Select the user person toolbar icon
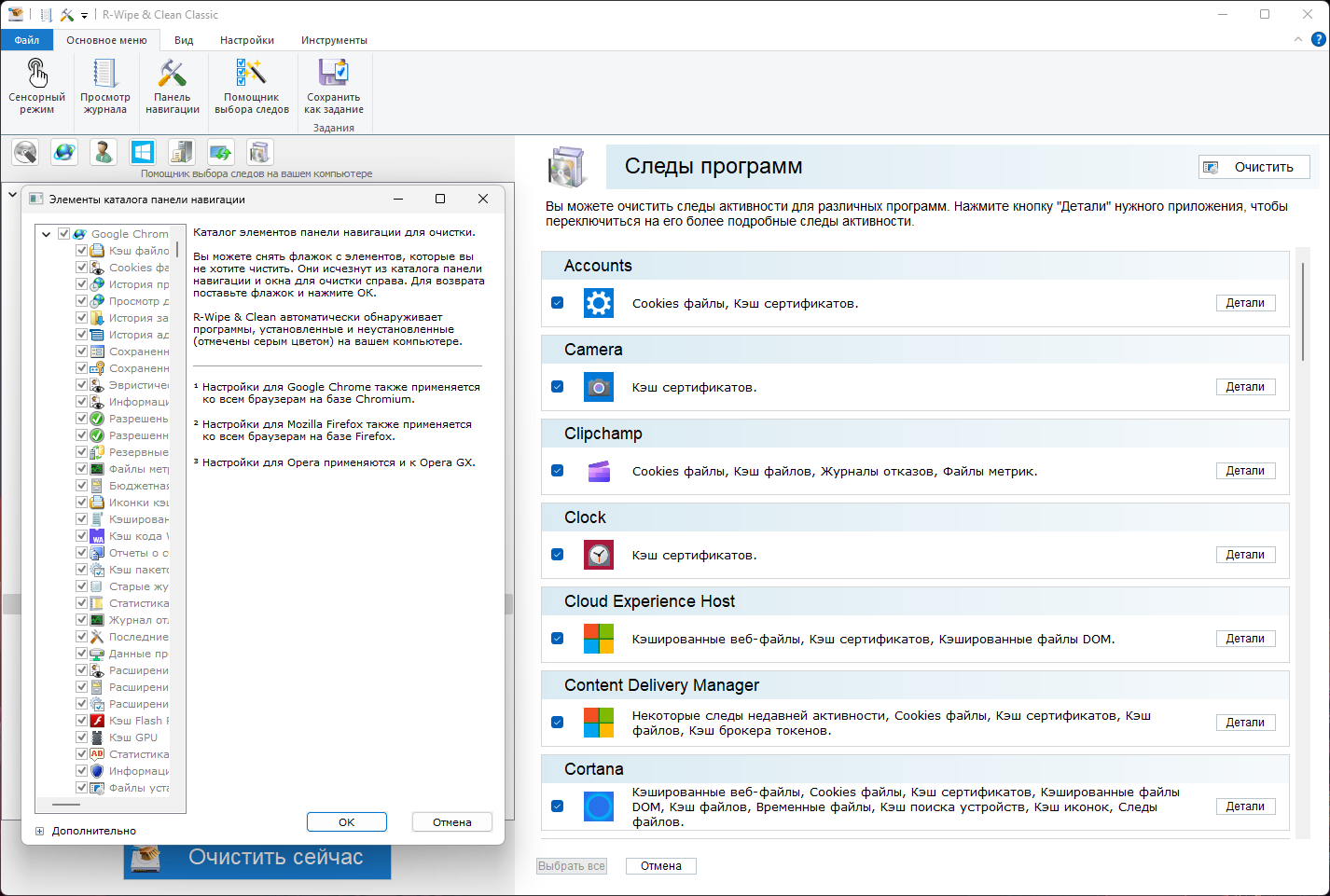Image resolution: width=1330 pixels, height=896 pixels. tap(104, 152)
